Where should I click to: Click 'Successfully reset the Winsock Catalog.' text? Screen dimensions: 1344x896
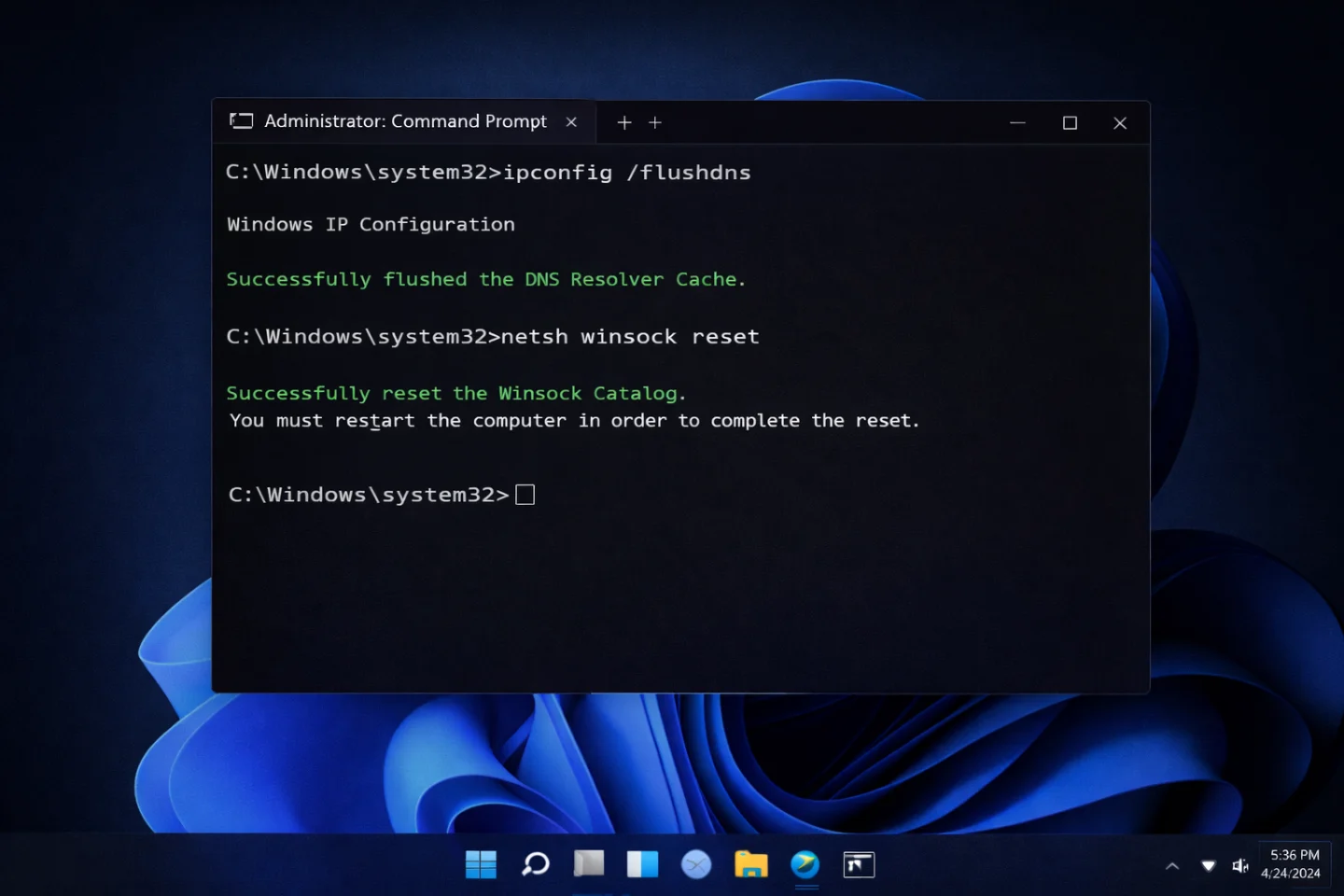tap(455, 394)
